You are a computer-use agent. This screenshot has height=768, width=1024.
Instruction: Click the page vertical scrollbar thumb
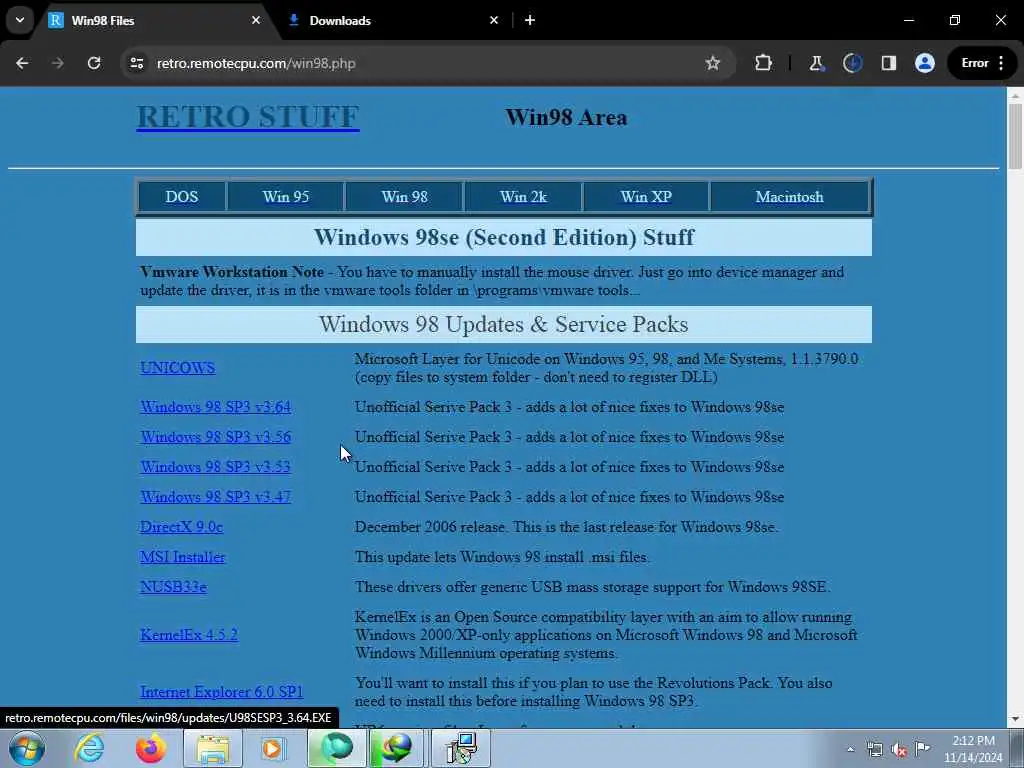1015,136
